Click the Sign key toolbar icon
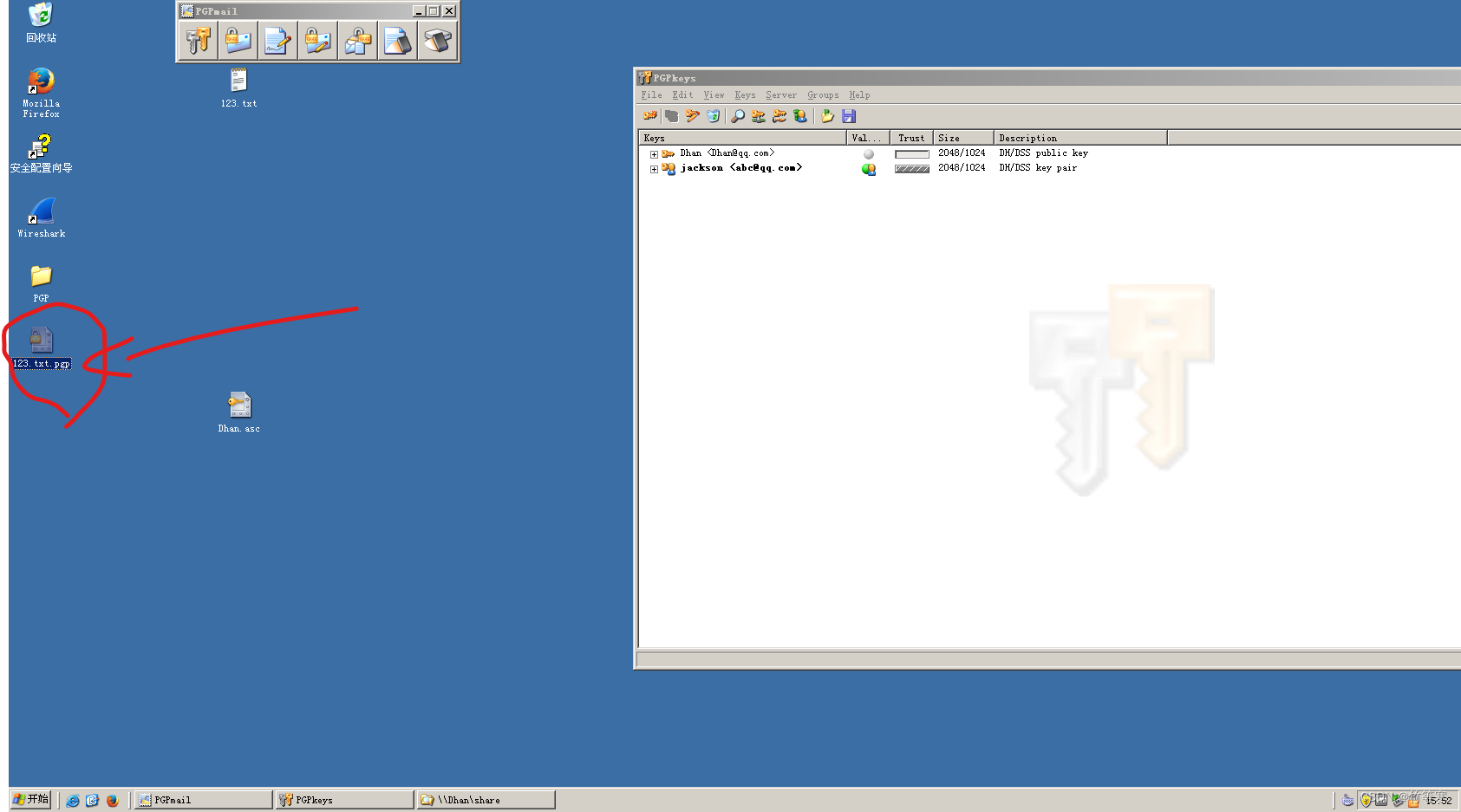Viewport: 1461px width, 812px height. click(x=692, y=116)
